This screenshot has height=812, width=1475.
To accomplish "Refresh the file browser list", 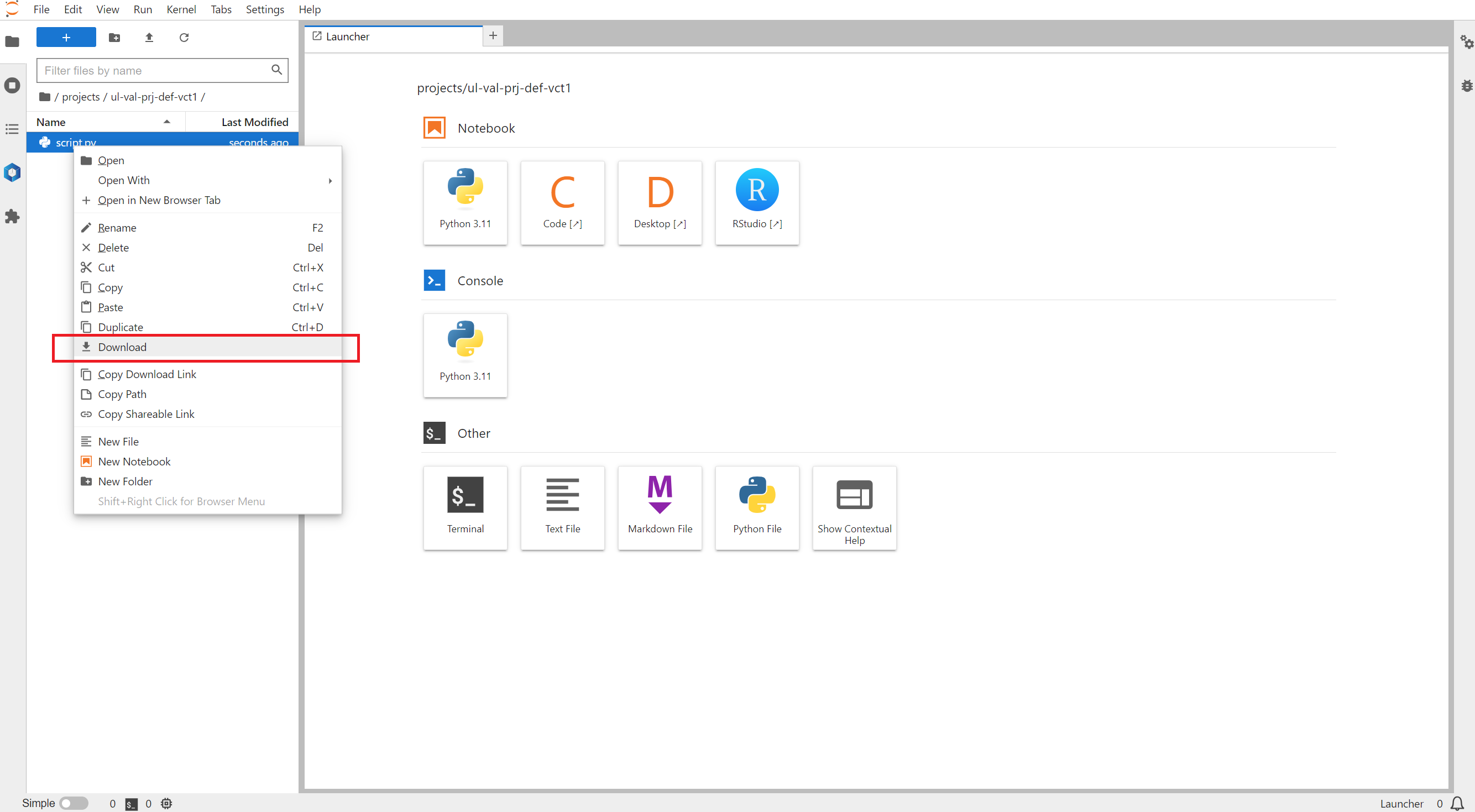I will (x=184, y=37).
